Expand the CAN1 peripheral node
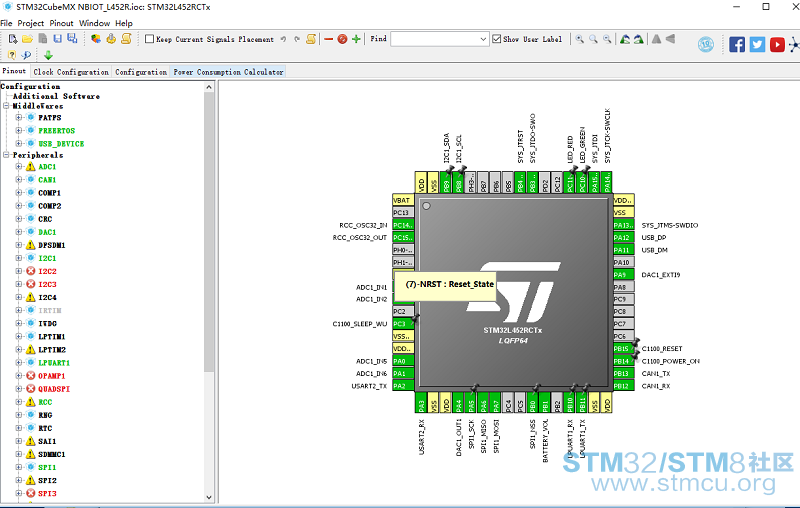Viewport: 800px width, 508px height. pyautogui.click(x=19, y=180)
